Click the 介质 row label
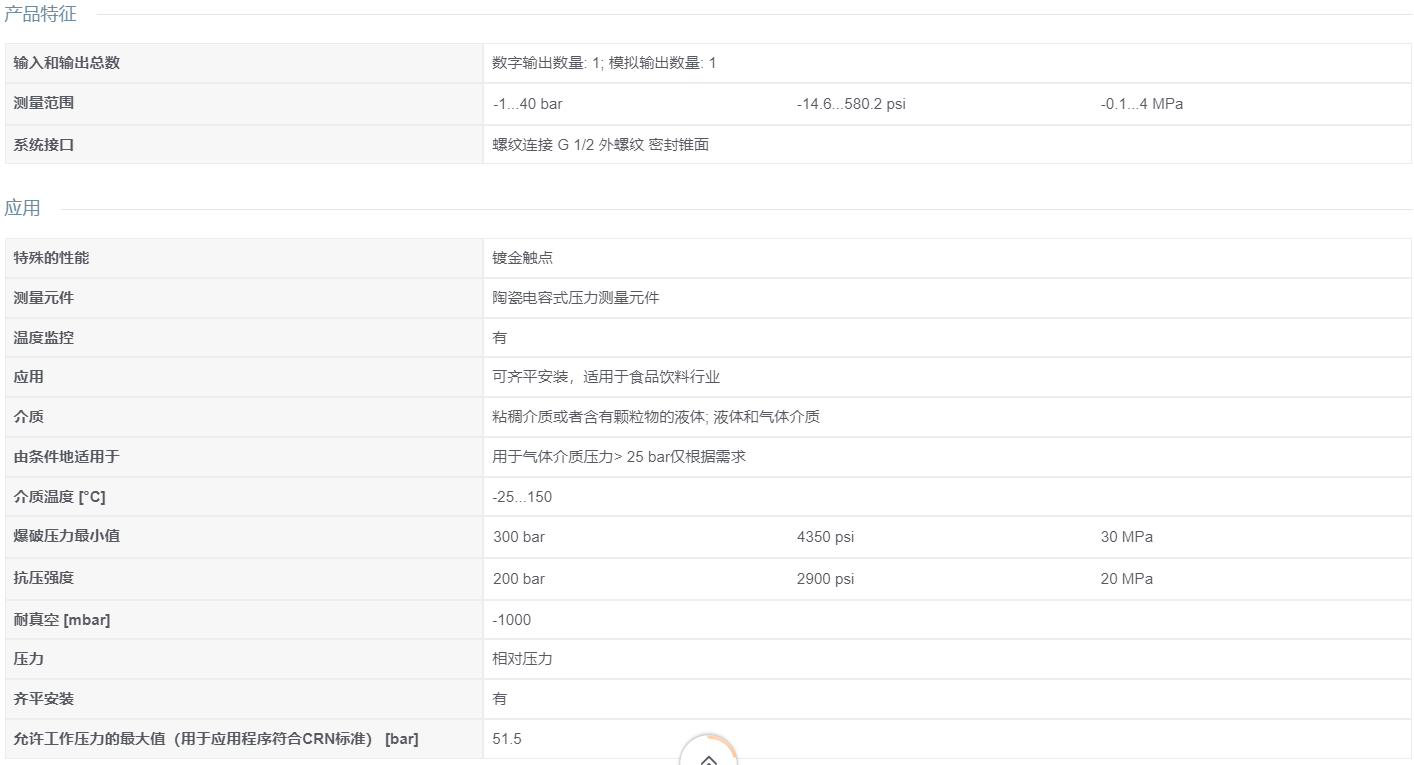This screenshot has width=1414, height=765. [29, 417]
